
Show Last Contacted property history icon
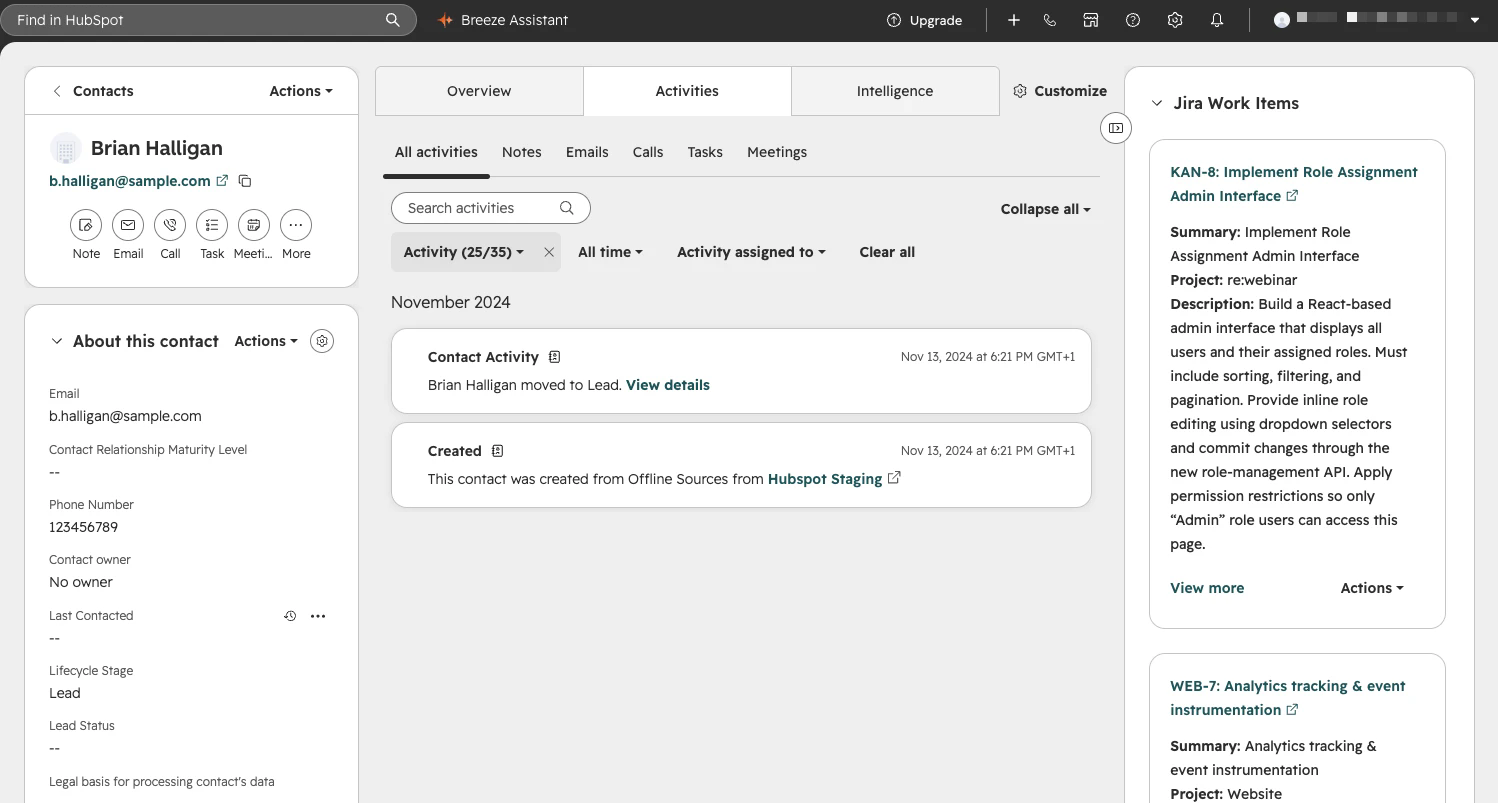(x=290, y=616)
